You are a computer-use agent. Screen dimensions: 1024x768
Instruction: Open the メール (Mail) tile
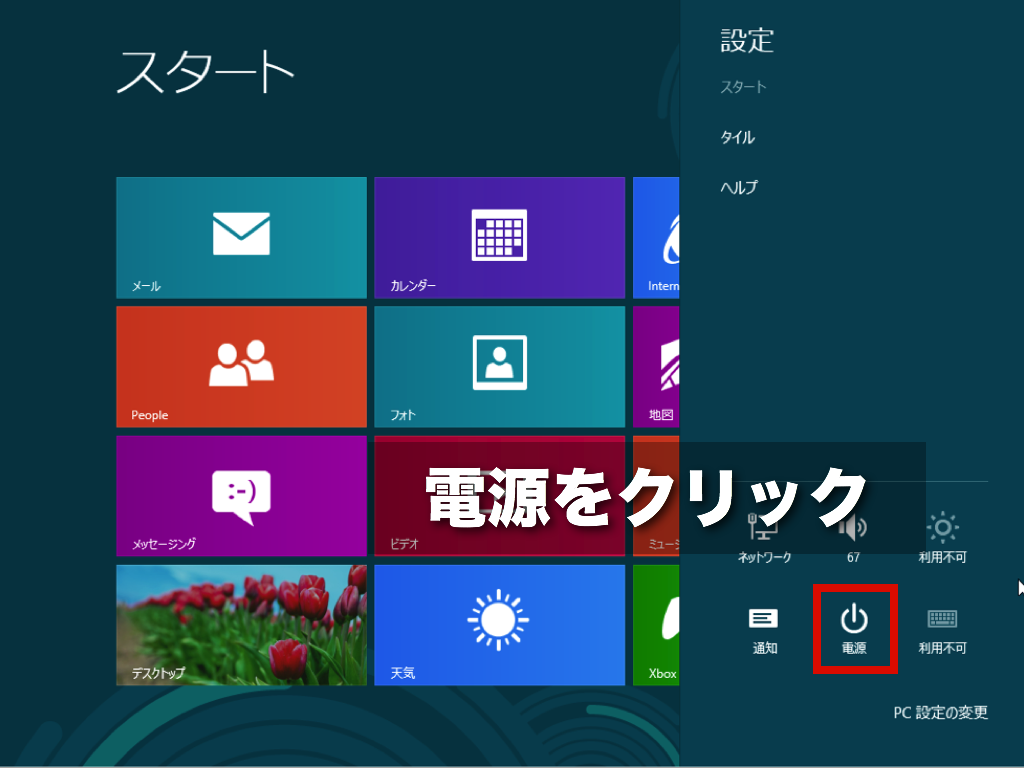pos(241,238)
